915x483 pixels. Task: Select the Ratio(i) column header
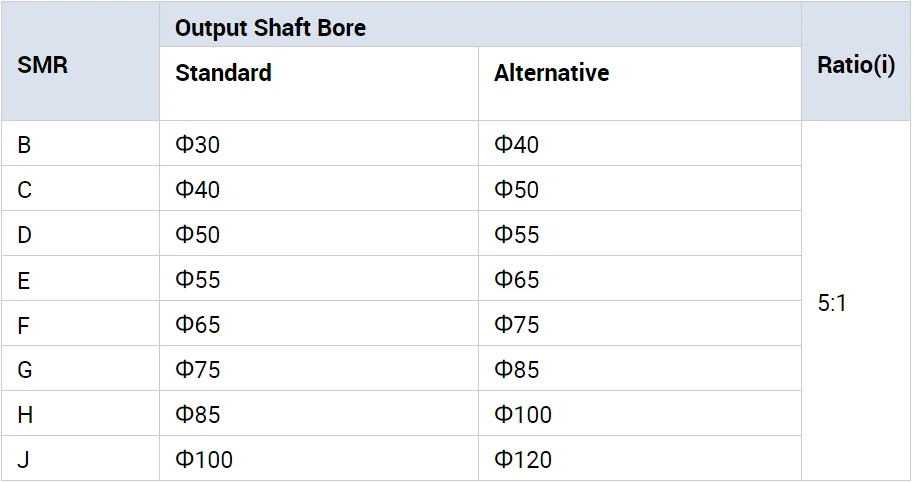click(856, 61)
